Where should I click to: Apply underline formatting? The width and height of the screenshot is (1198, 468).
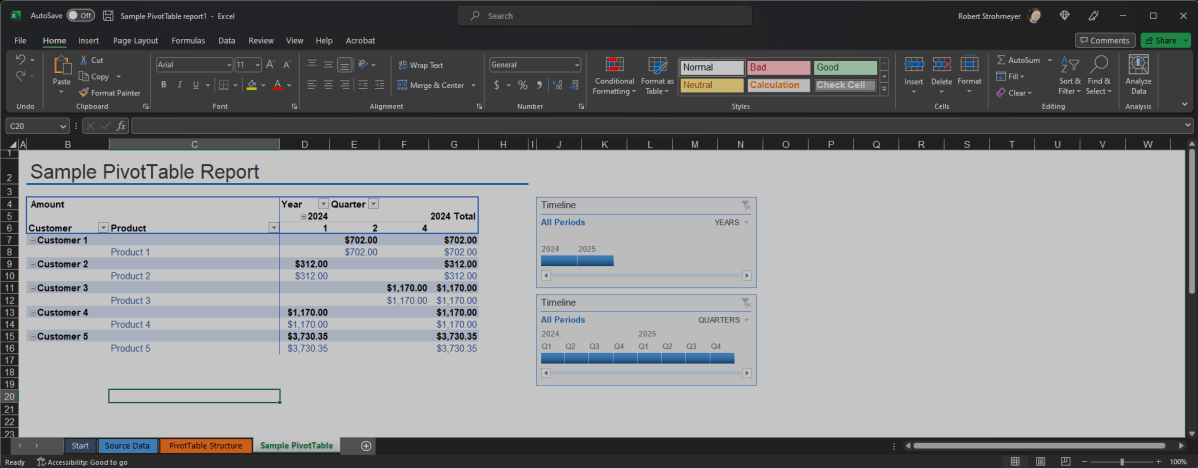coord(196,85)
